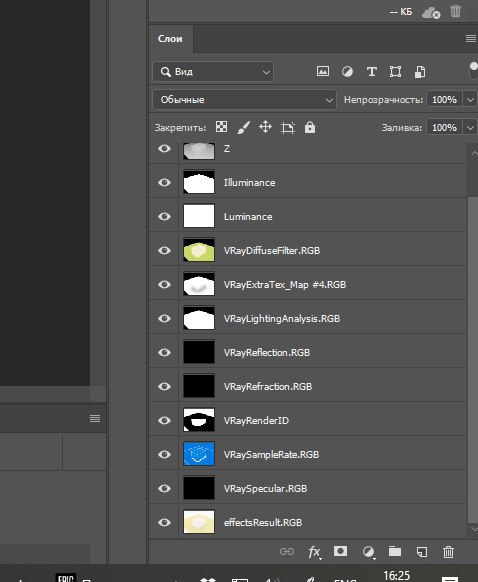Click the VRayReflection.RGB layer thumbnail
Image resolution: width=478 pixels, height=582 pixels.
pyautogui.click(x=199, y=352)
